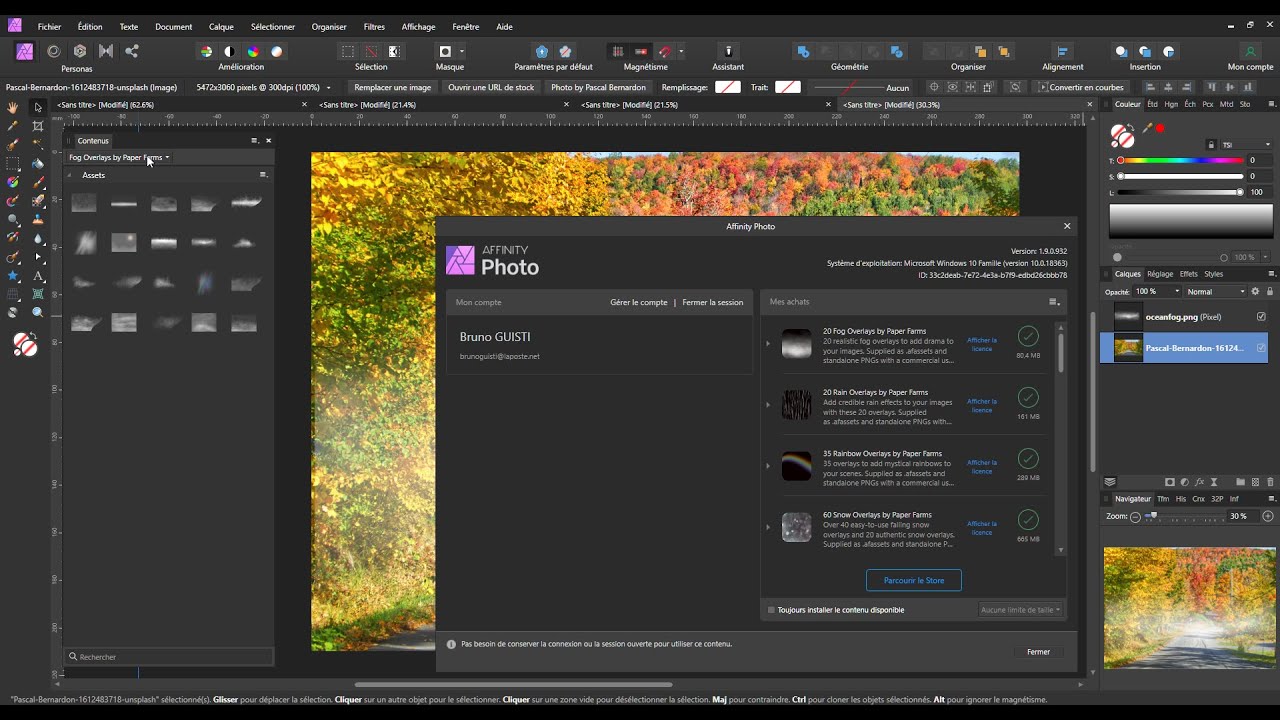The image size is (1280, 720).
Task: Add adjustment icon in Calques panel
Action: pyautogui.click(x=1184, y=482)
